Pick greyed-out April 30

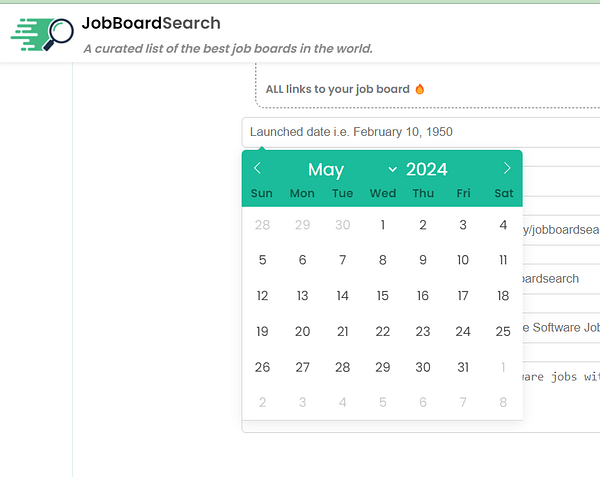tap(342, 225)
